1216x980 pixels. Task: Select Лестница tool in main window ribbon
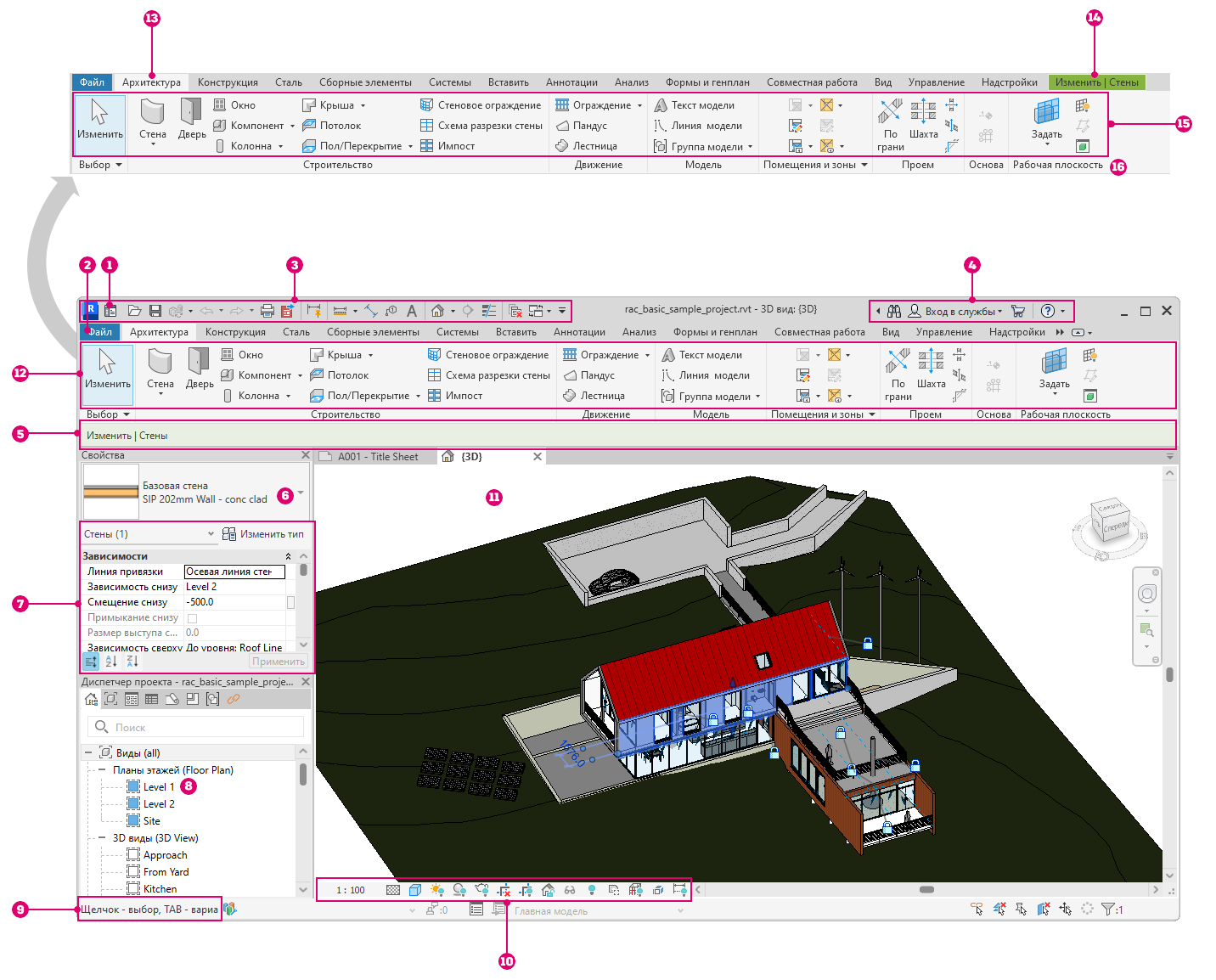click(x=594, y=396)
